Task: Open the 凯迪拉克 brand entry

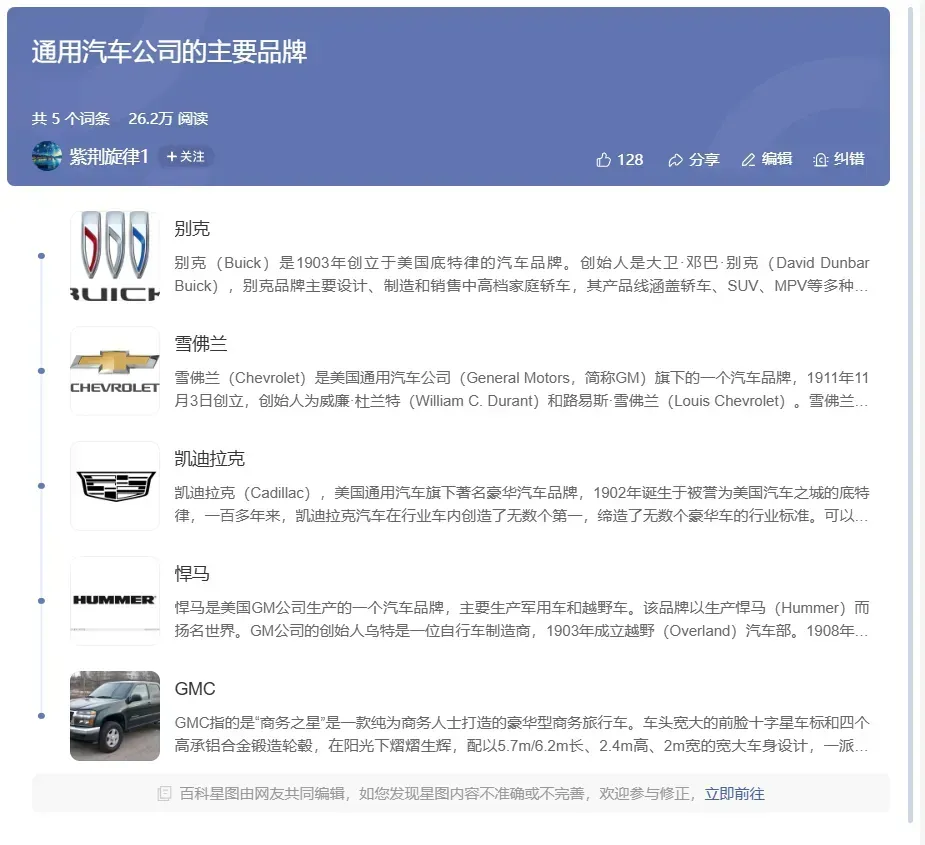Action: point(208,458)
